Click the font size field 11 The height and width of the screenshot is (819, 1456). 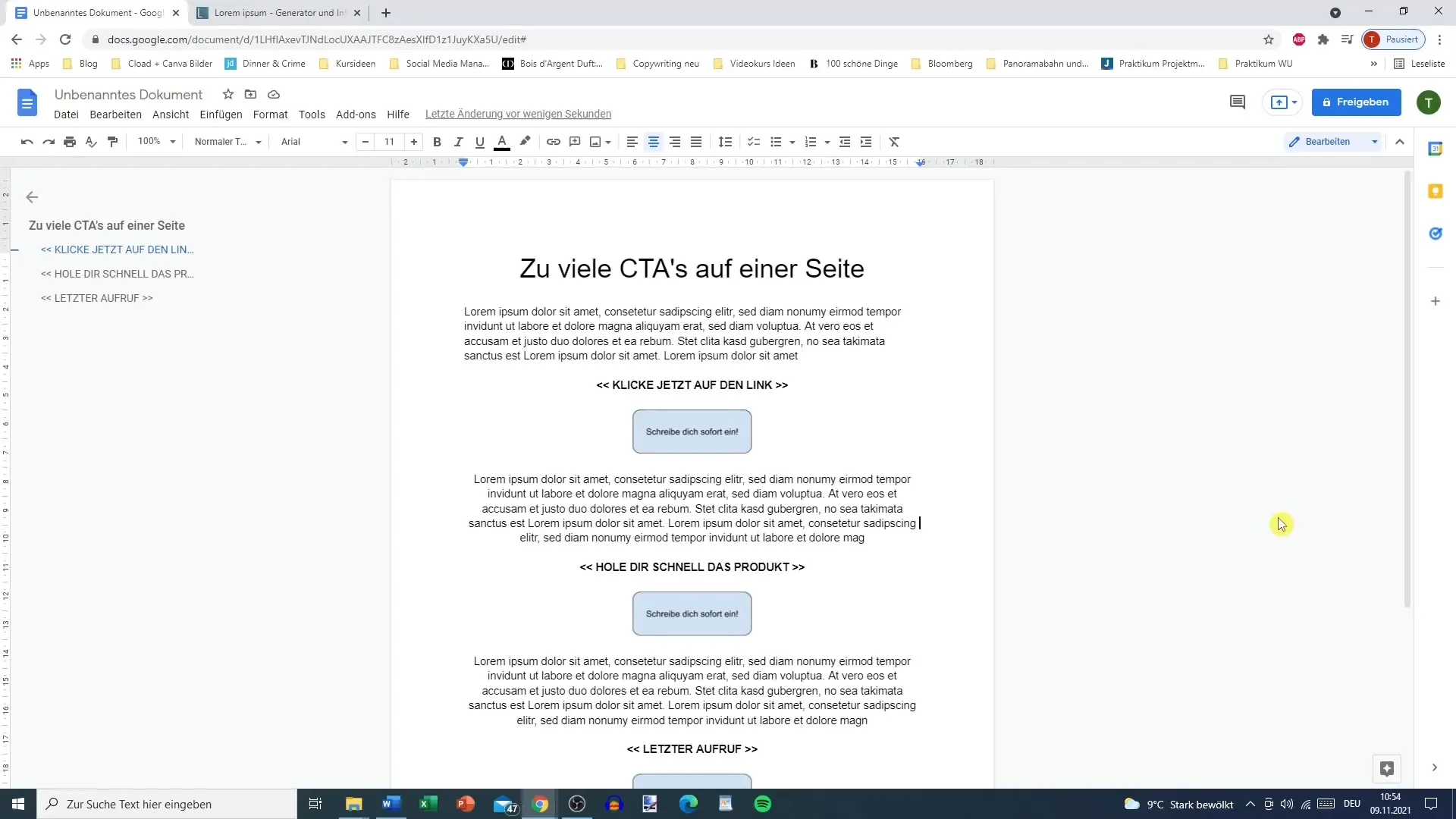[389, 142]
